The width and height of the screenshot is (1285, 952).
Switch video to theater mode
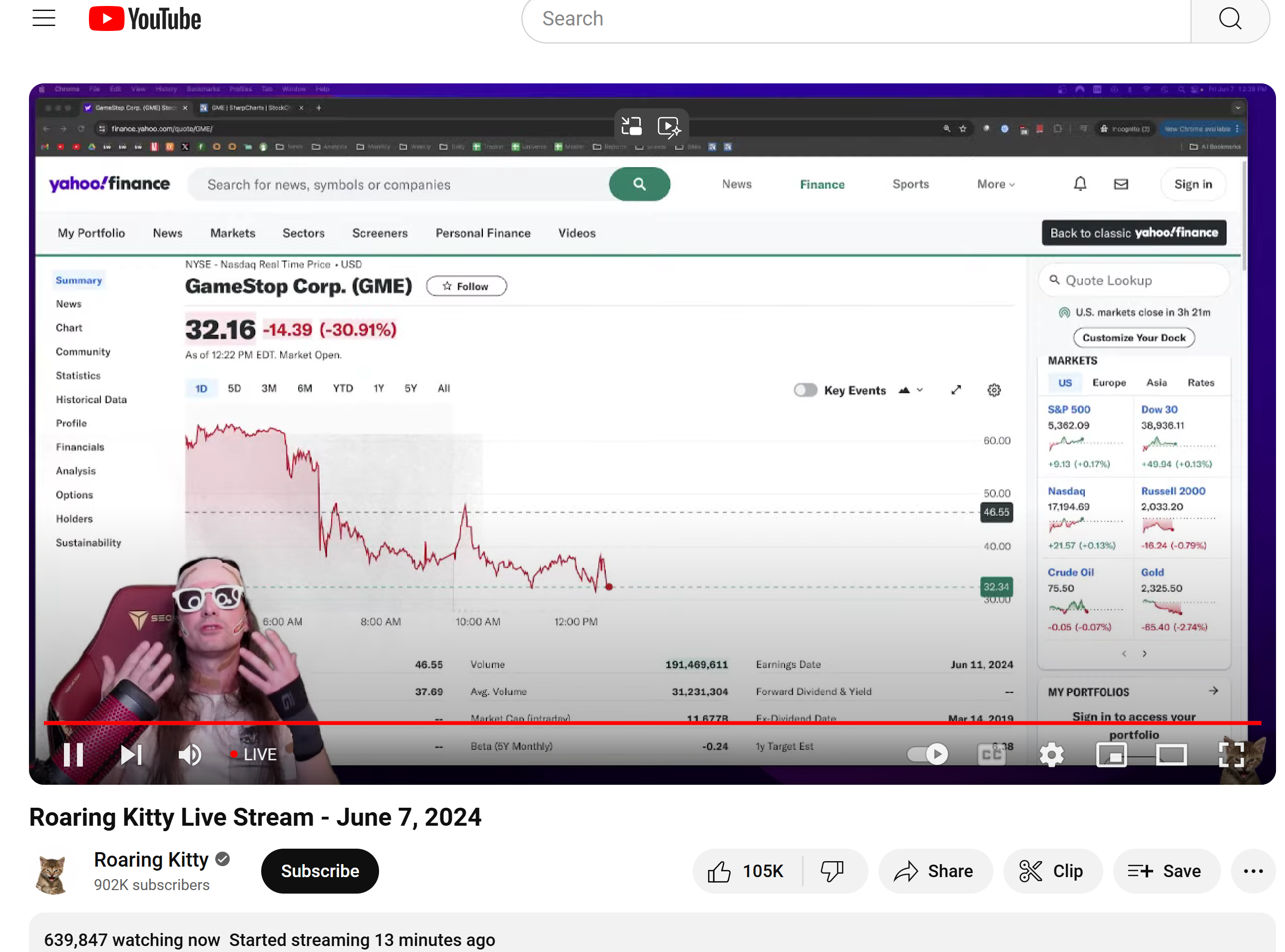pos(1172,754)
